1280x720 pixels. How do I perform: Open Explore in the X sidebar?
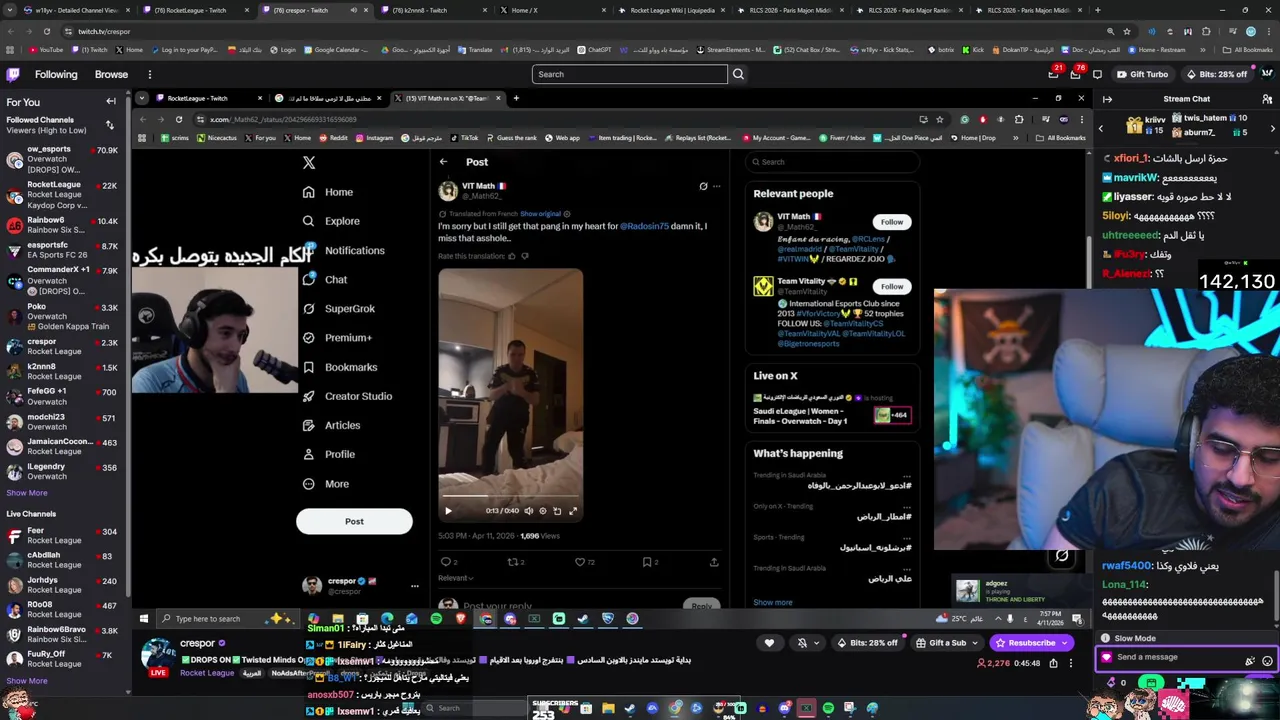(331, 221)
